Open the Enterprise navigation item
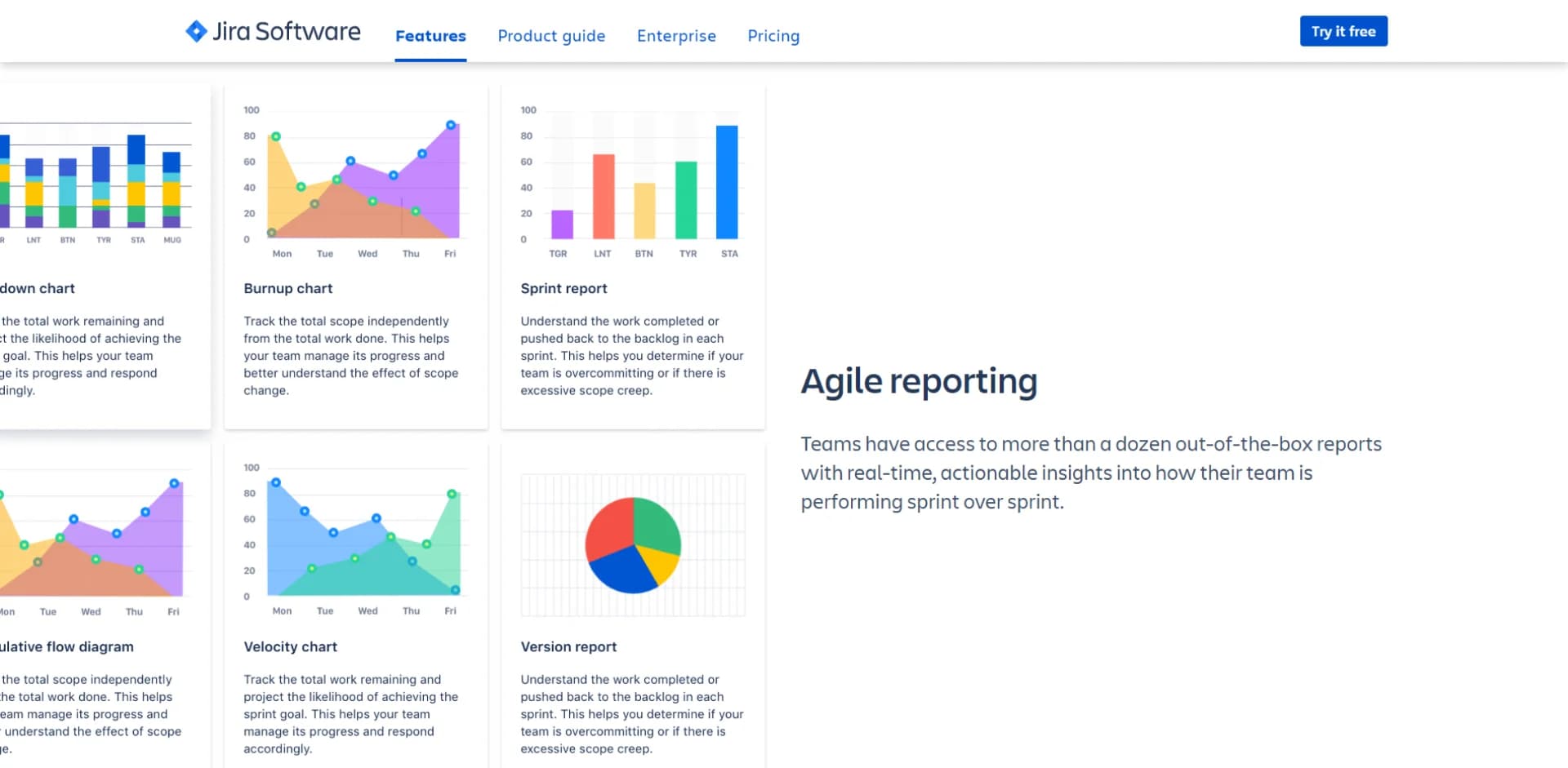This screenshot has height=768, width=1568. [x=676, y=36]
